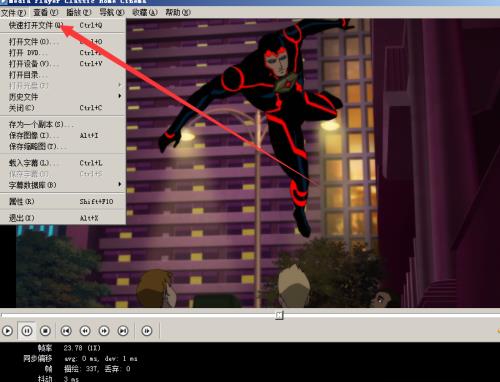Select 载入字幕 menu entry
This screenshot has width=500, height=382.
pos(63,163)
